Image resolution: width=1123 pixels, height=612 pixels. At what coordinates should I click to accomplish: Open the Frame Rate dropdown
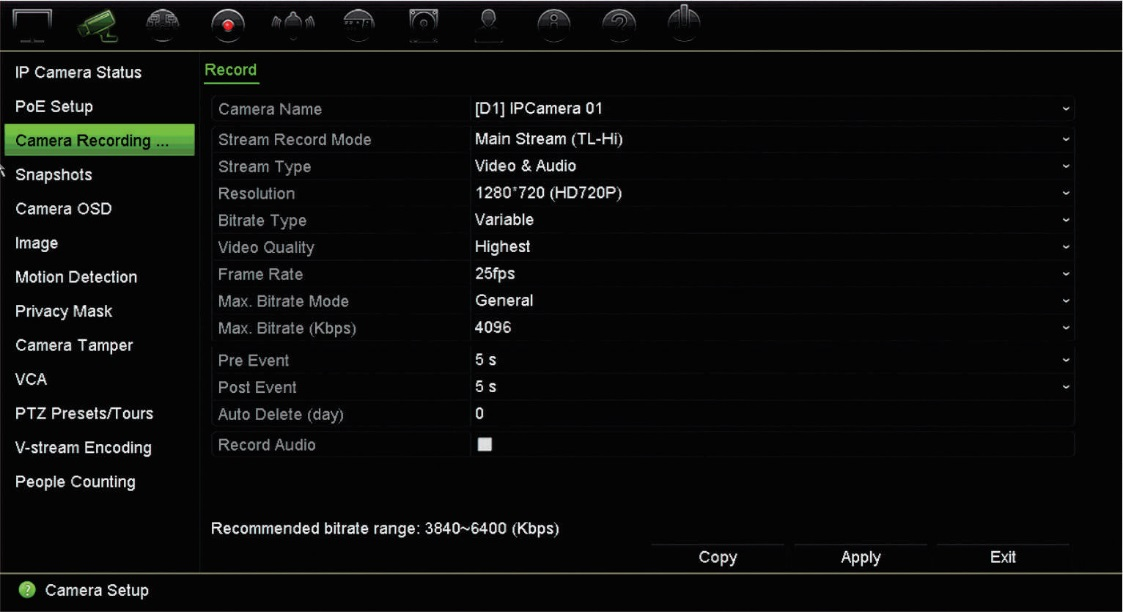click(771, 273)
